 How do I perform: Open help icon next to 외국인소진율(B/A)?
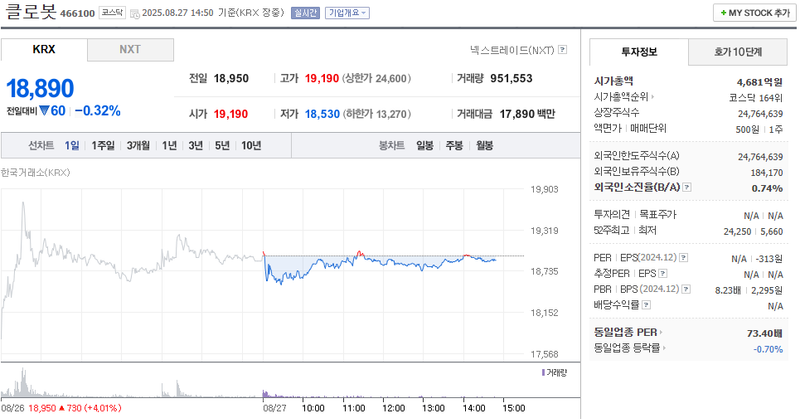pos(687,187)
